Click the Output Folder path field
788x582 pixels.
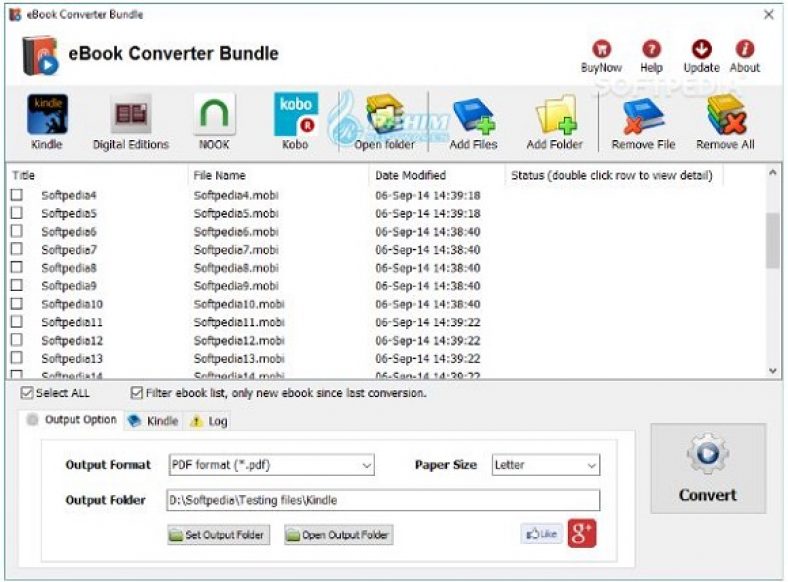383,500
